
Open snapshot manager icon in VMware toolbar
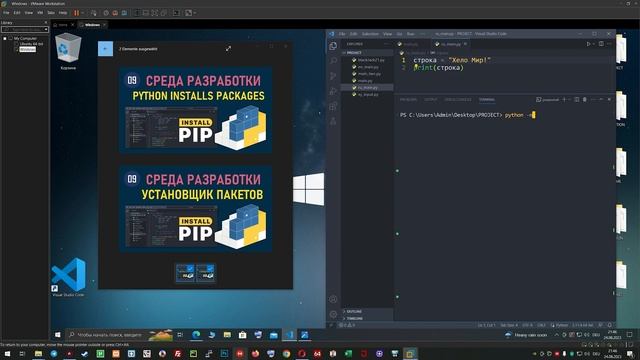124,13
